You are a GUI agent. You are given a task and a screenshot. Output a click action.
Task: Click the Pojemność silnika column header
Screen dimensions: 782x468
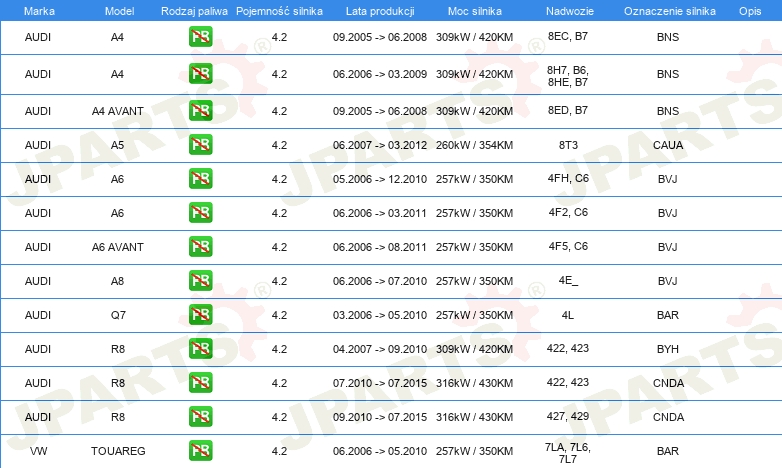pyautogui.click(x=279, y=11)
